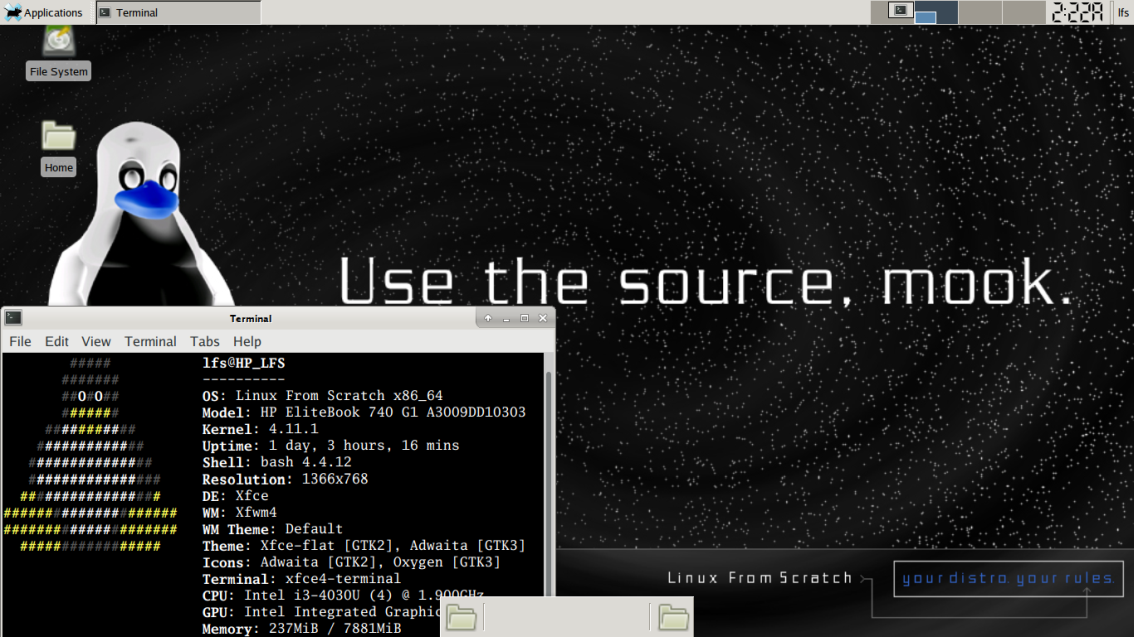Image resolution: width=1134 pixels, height=637 pixels.
Task: Click the Xfce mouse logo in Applications menu
Action: click(13, 12)
